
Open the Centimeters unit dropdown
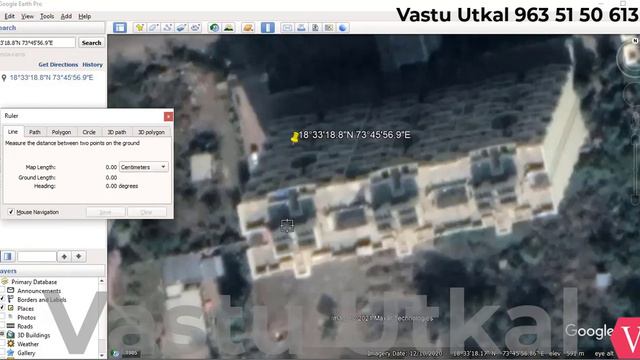(144, 167)
